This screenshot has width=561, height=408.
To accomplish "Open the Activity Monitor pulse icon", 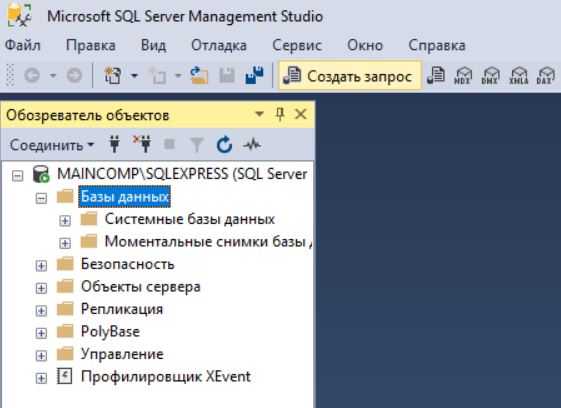I will pyautogui.click(x=252, y=145).
